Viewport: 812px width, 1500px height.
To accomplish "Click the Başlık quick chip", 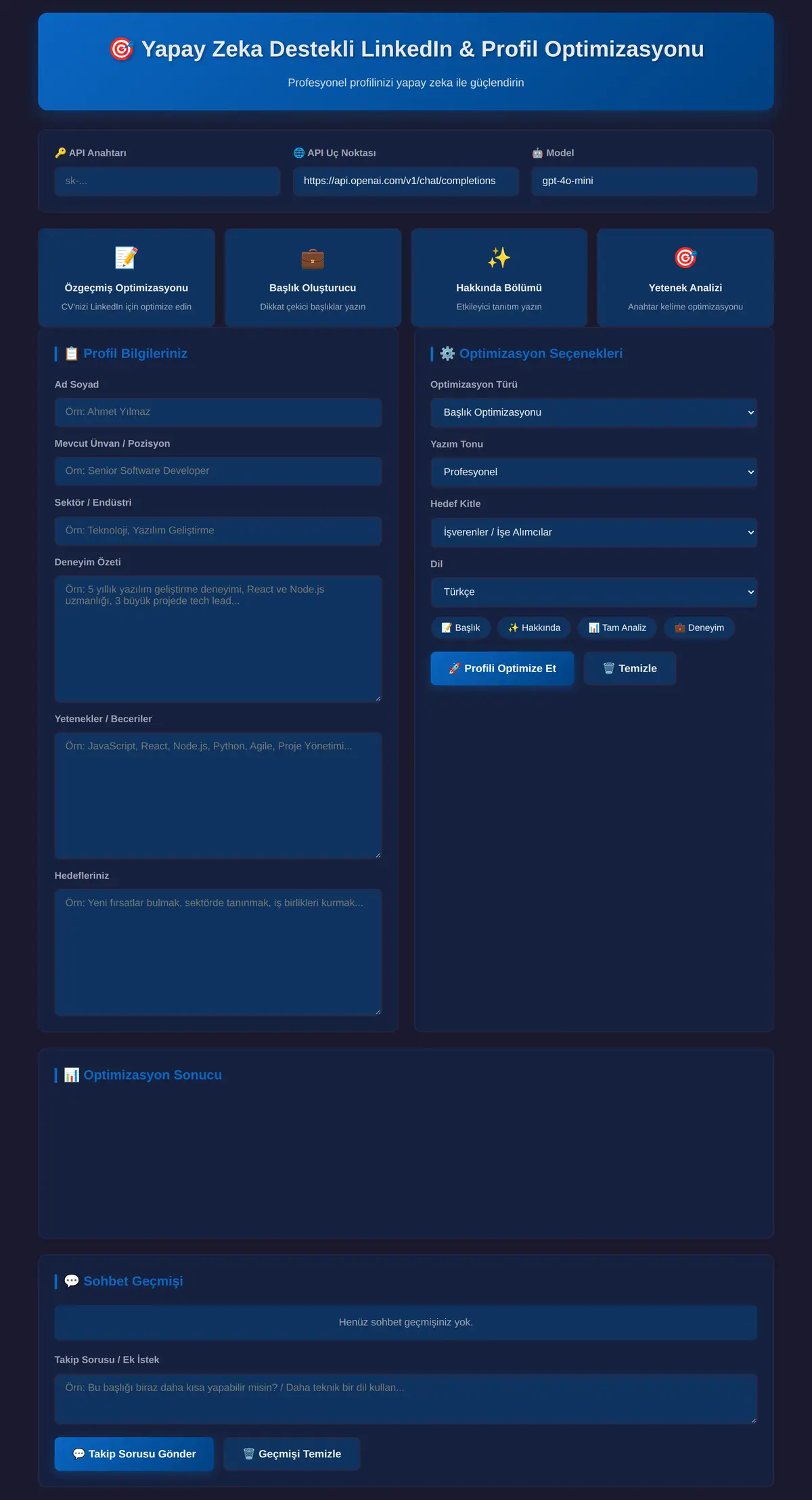I will pos(461,627).
